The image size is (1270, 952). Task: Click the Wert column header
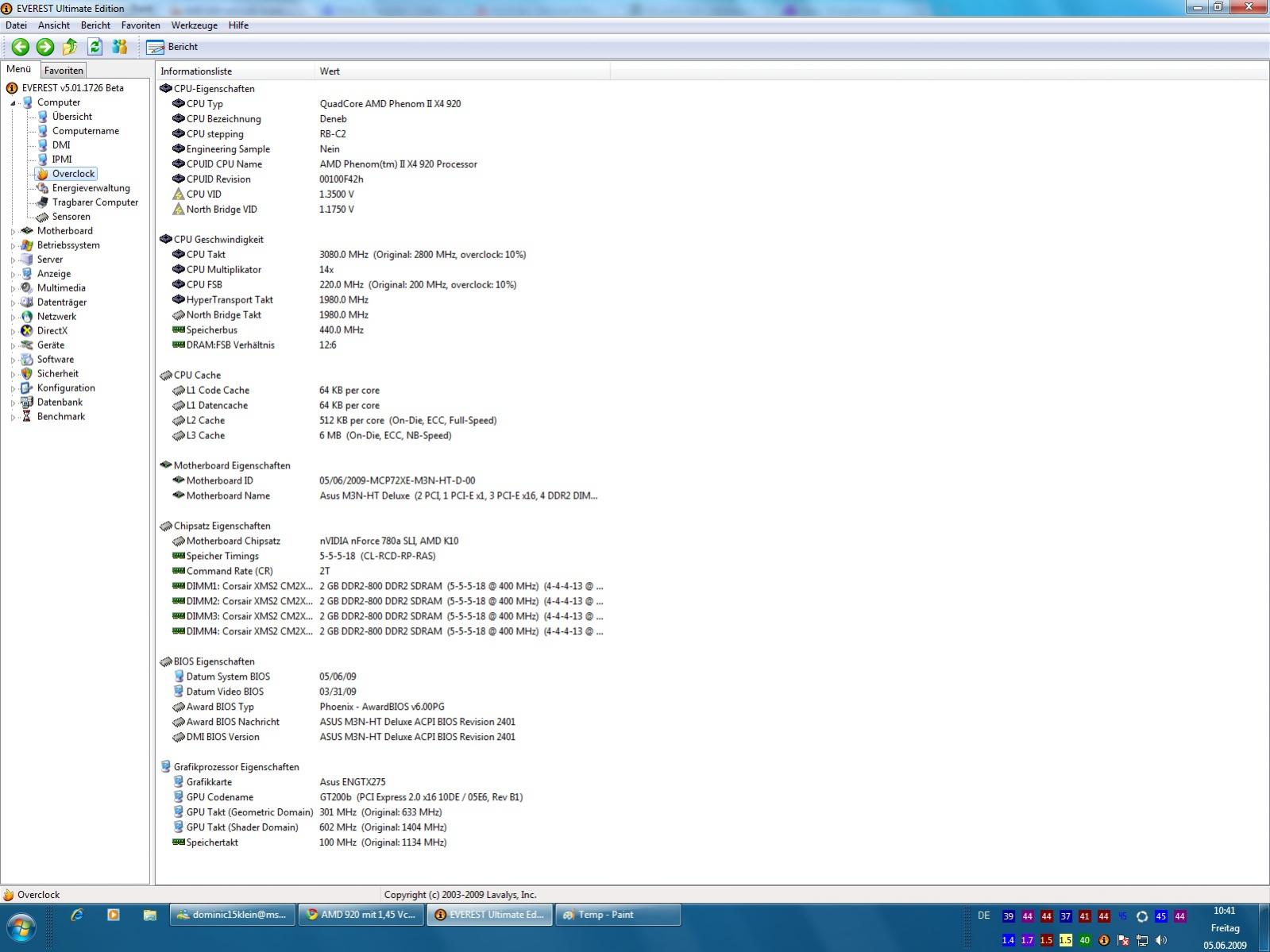click(462, 71)
